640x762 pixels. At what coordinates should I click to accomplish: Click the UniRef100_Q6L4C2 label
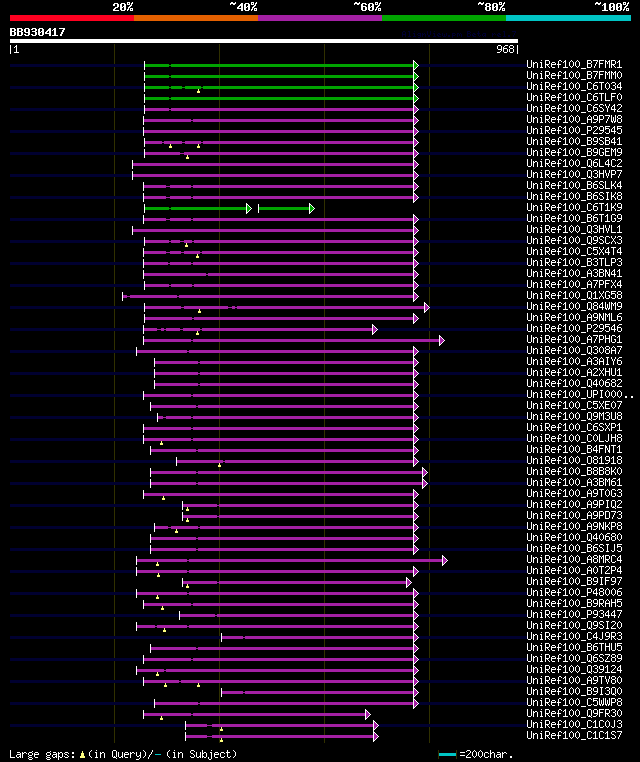pos(574,163)
